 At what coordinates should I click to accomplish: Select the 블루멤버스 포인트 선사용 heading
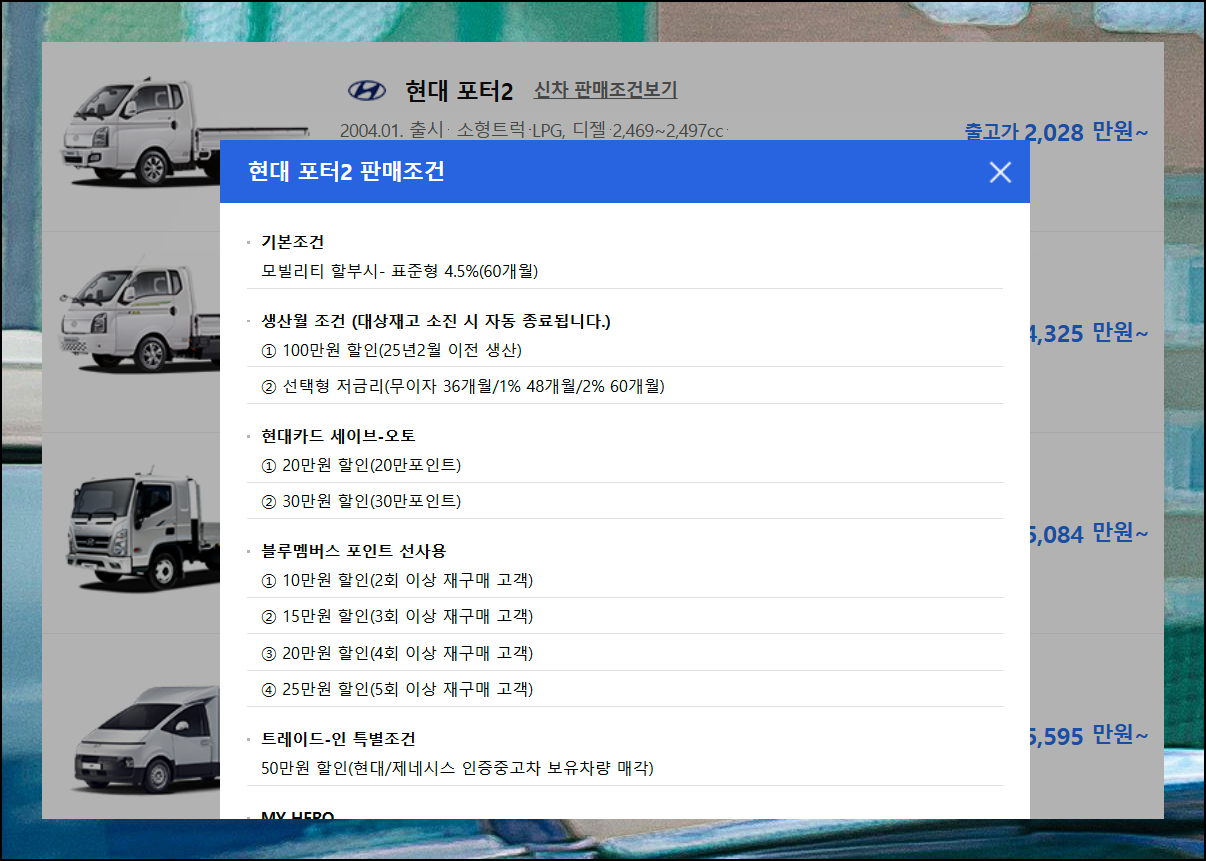point(353,551)
